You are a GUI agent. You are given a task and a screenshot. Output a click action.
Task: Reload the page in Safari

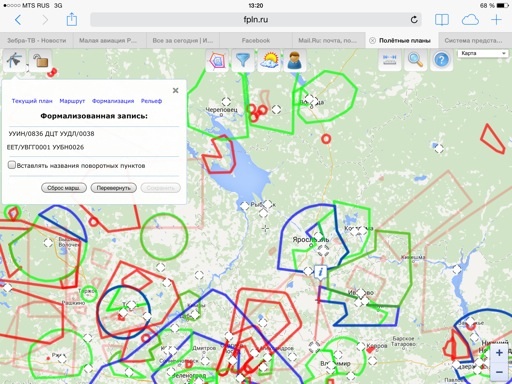tap(414, 20)
